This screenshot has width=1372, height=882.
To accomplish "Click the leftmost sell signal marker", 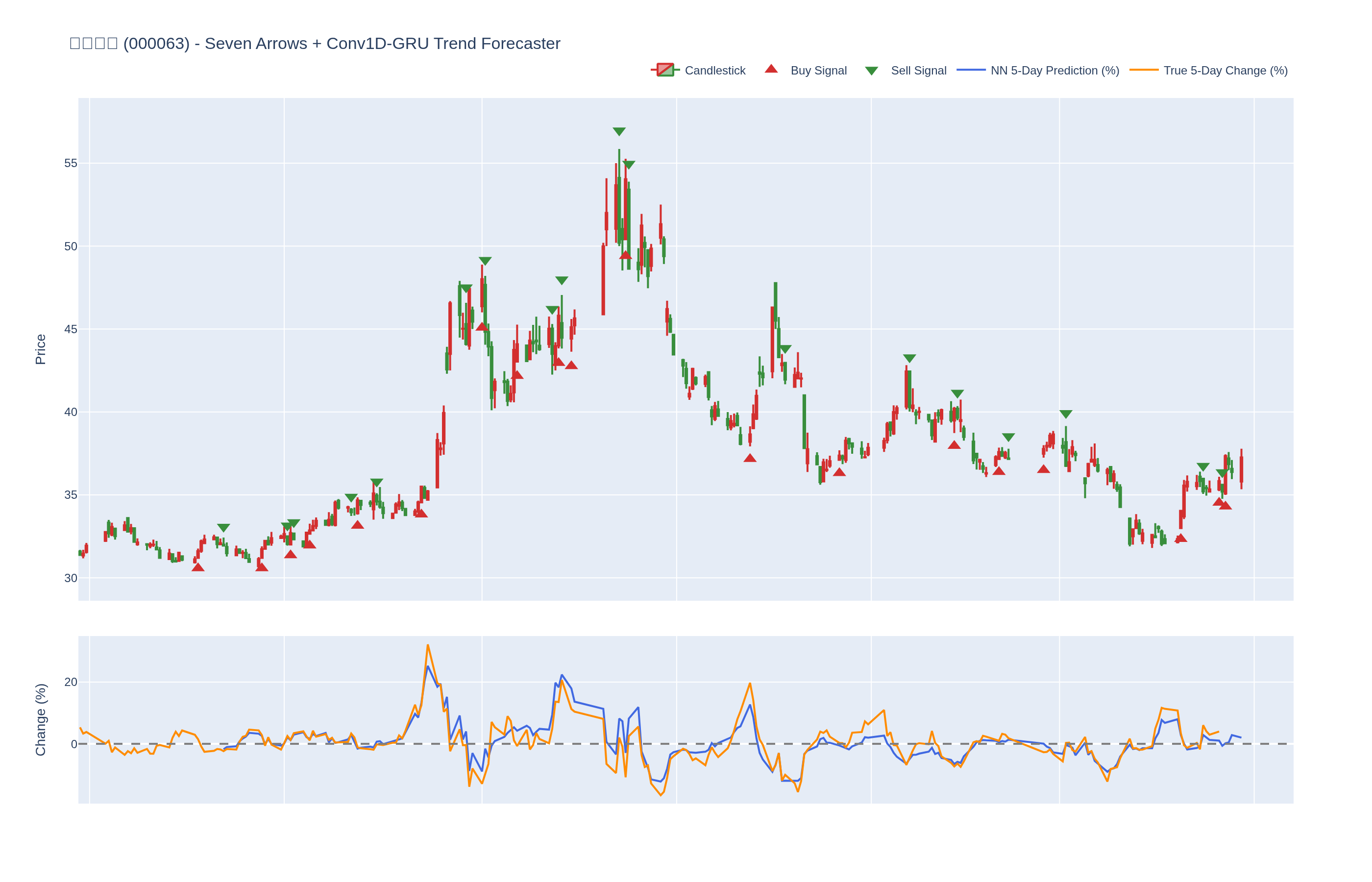I will click(223, 527).
